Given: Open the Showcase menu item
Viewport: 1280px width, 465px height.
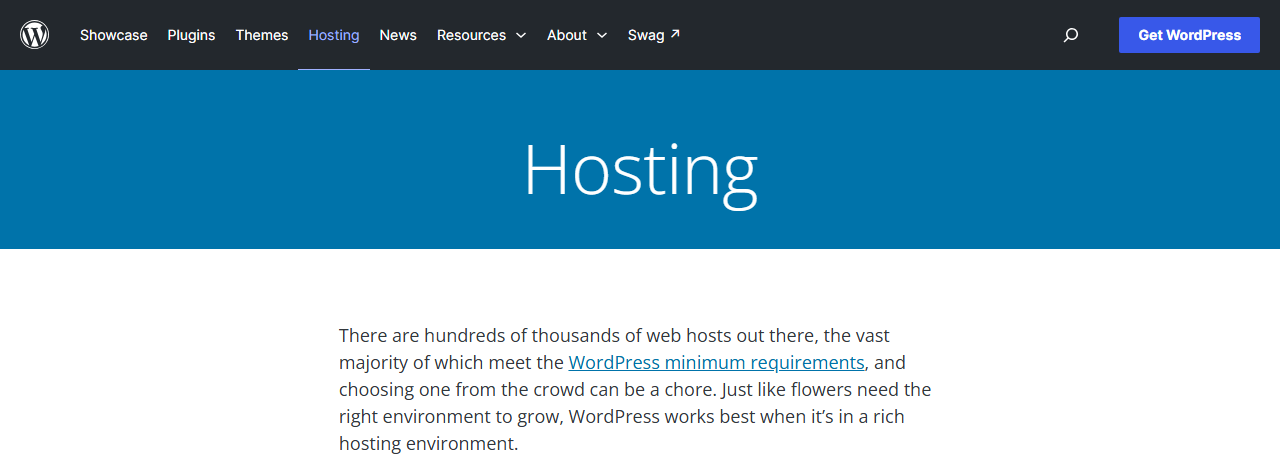Looking at the screenshot, I should pyautogui.click(x=114, y=35).
